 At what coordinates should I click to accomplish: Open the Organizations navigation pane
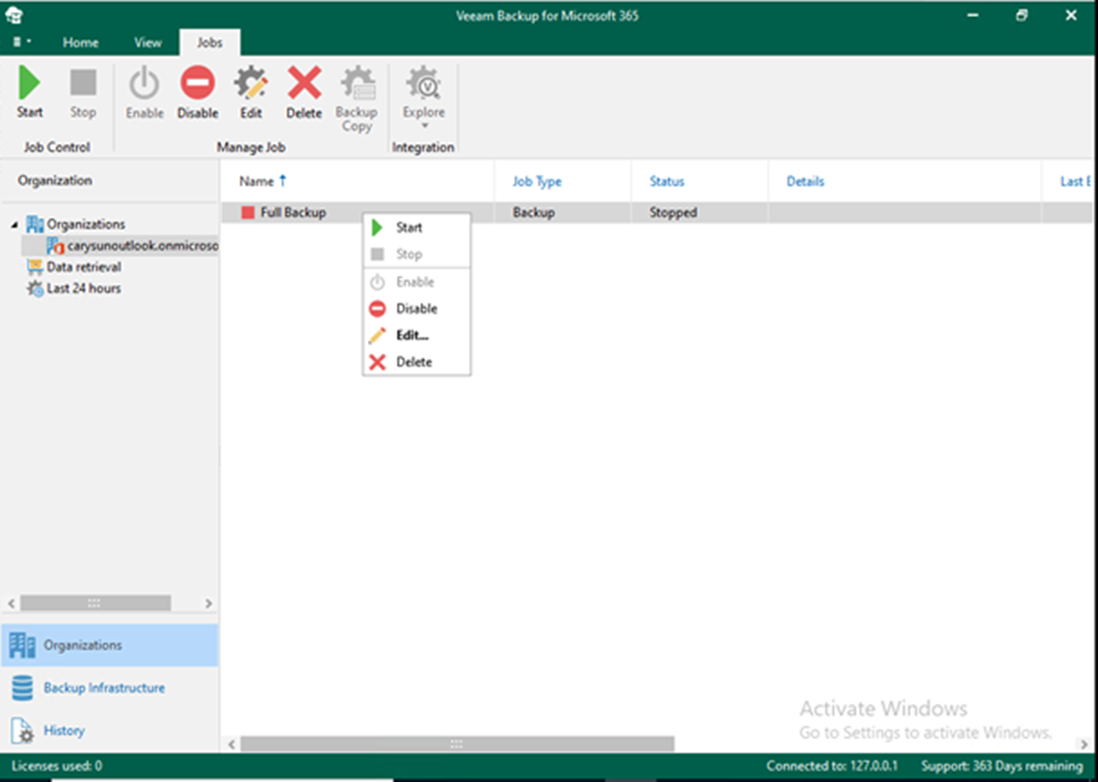pos(110,645)
